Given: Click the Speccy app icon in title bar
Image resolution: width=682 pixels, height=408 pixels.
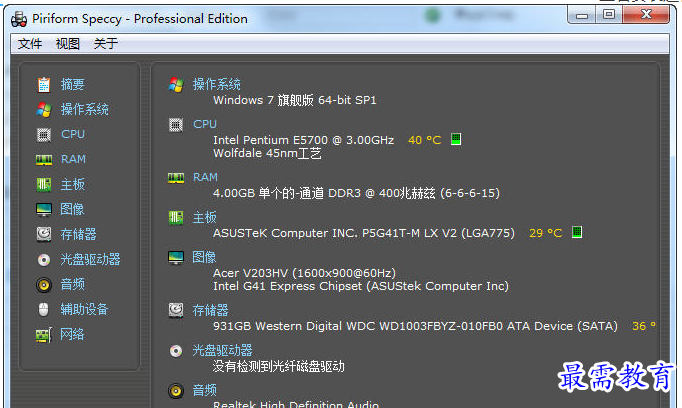Looking at the screenshot, I should (x=19, y=19).
